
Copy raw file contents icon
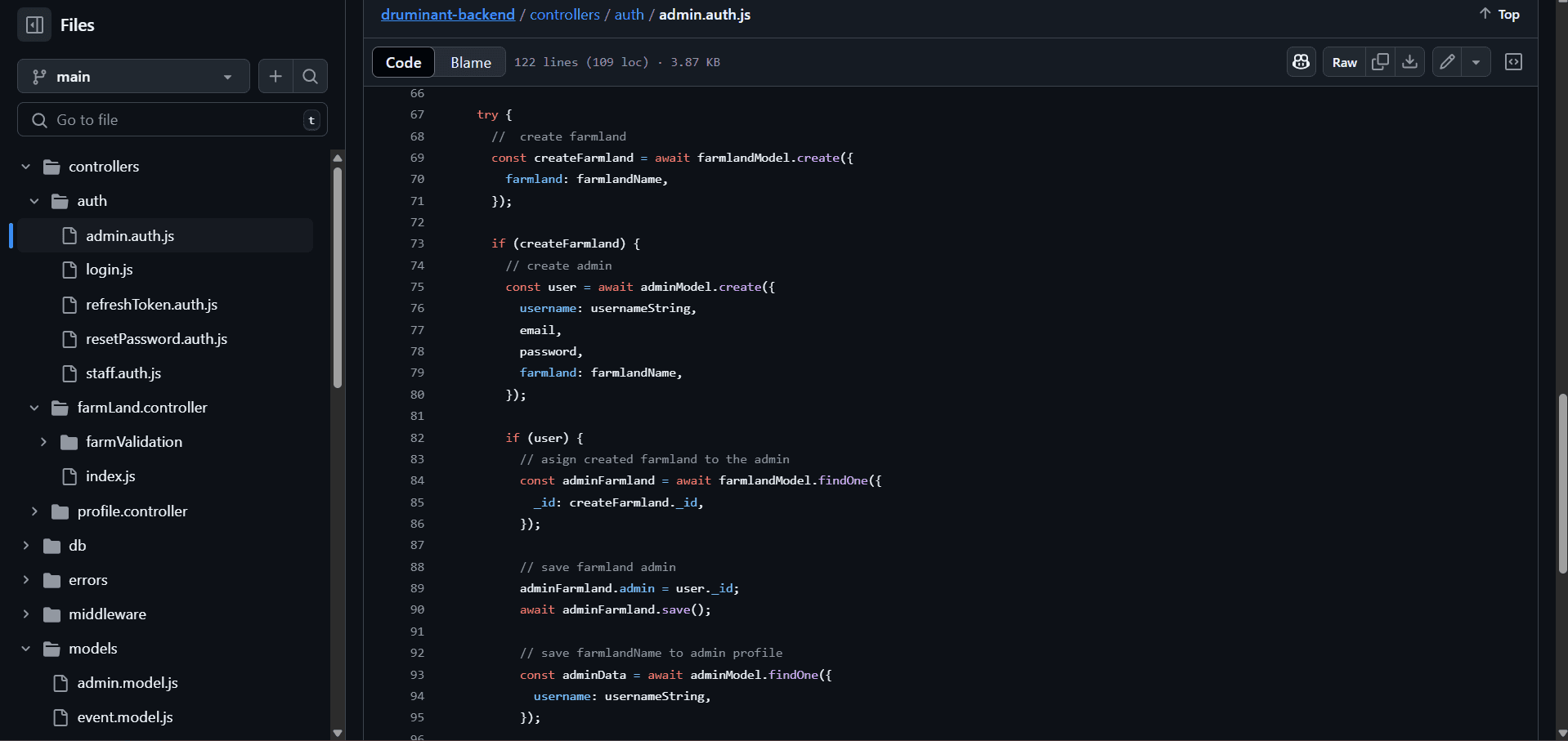click(x=1380, y=62)
